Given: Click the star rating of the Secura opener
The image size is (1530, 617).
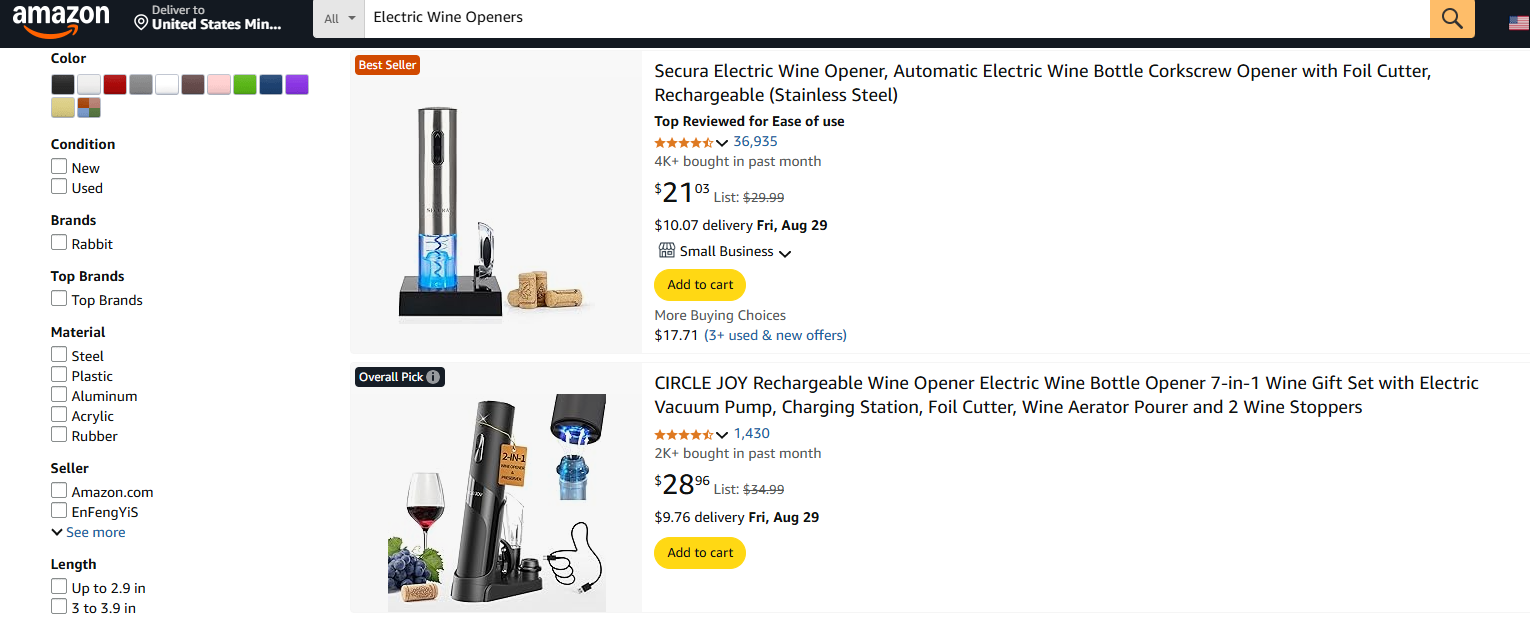Looking at the screenshot, I should coord(684,141).
